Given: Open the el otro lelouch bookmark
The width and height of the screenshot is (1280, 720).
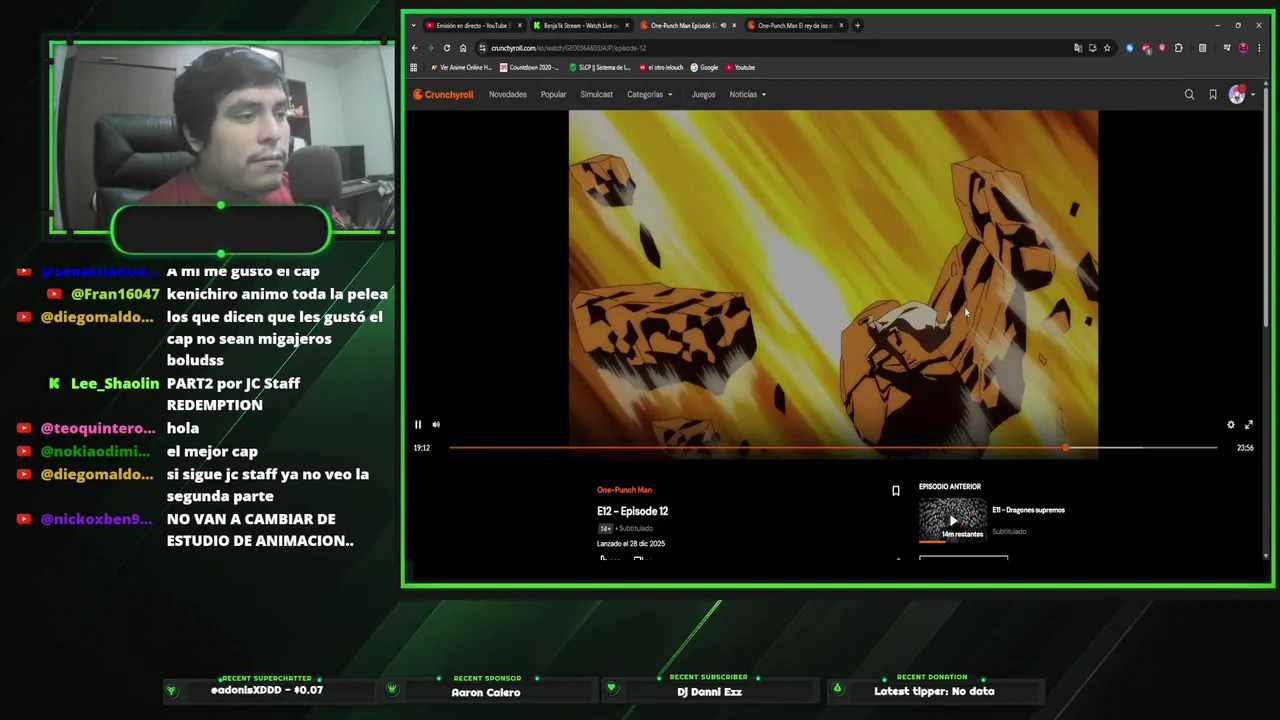Looking at the screenshot, I should click(661, 68).
